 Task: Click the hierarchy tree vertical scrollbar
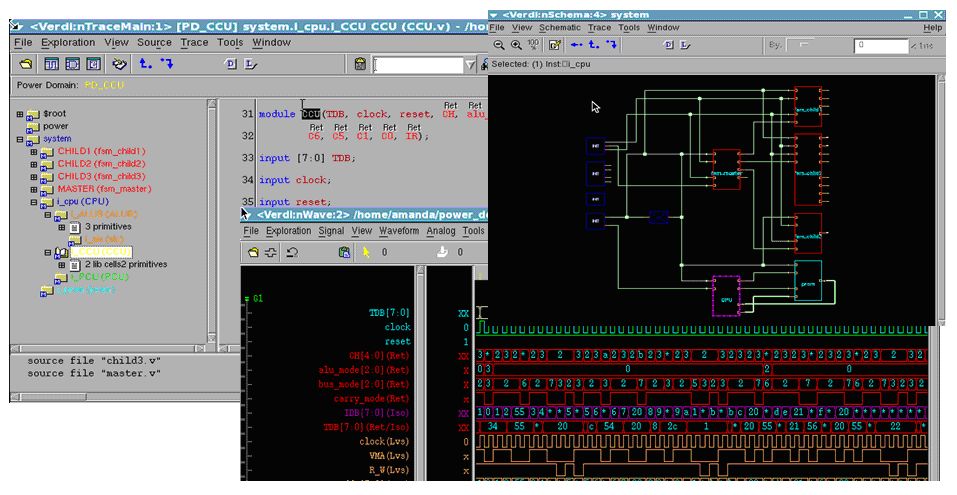(x=212, y=220)
